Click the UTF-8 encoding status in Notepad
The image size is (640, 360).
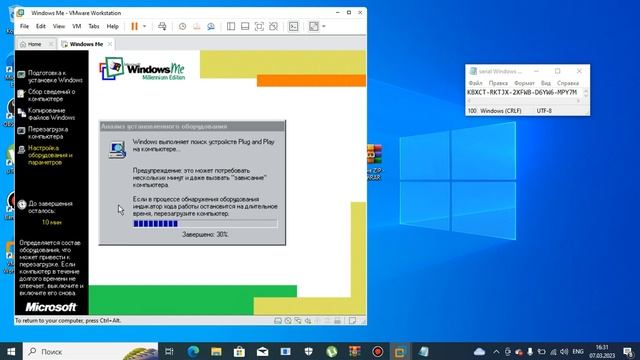(x=544, y=111)
